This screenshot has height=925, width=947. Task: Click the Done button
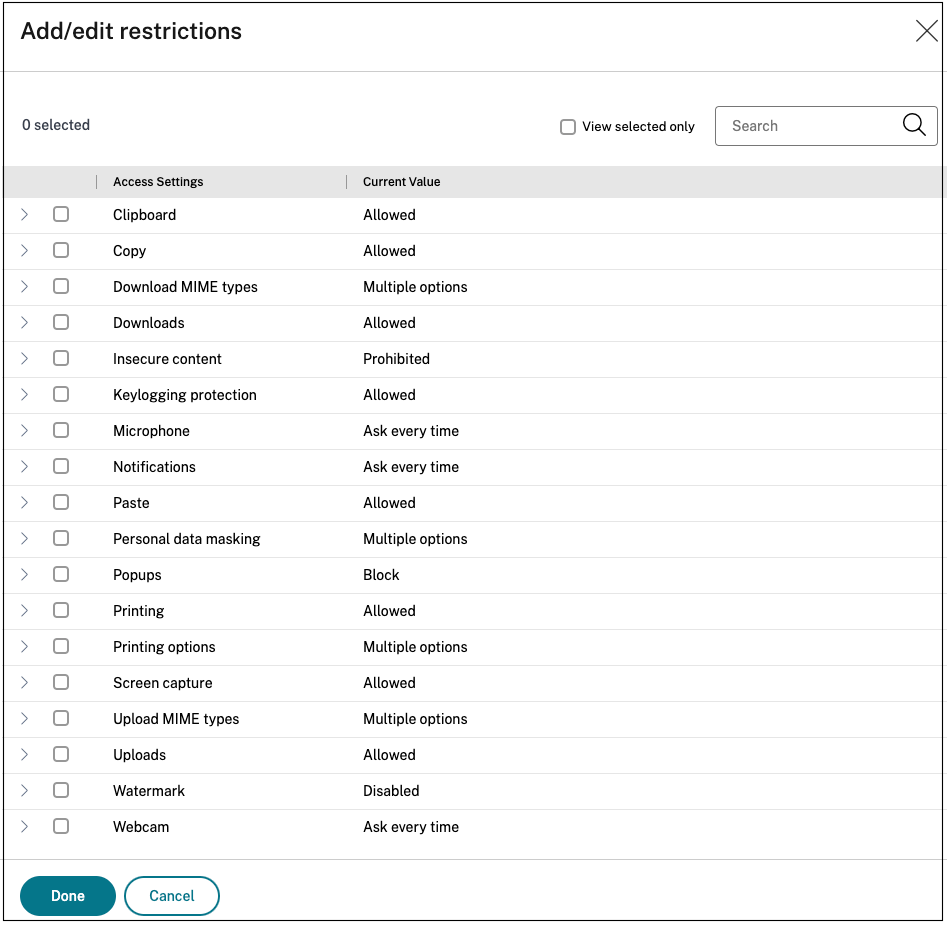(68, 895)
